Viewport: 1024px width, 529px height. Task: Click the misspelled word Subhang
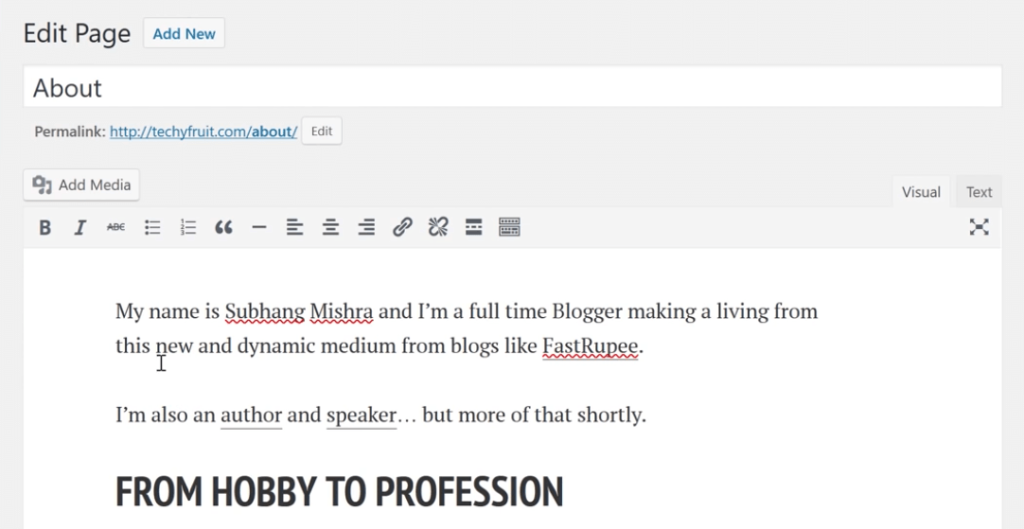point(264,312)
